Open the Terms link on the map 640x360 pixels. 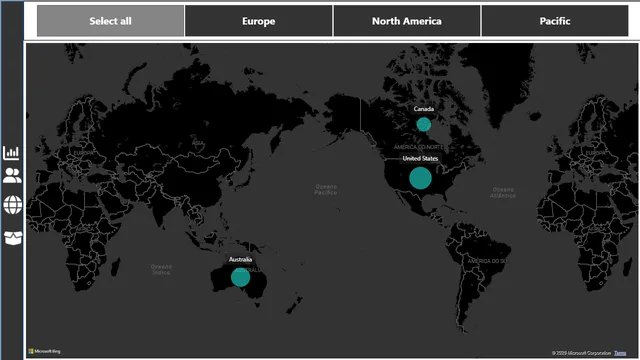pos(620,353)
